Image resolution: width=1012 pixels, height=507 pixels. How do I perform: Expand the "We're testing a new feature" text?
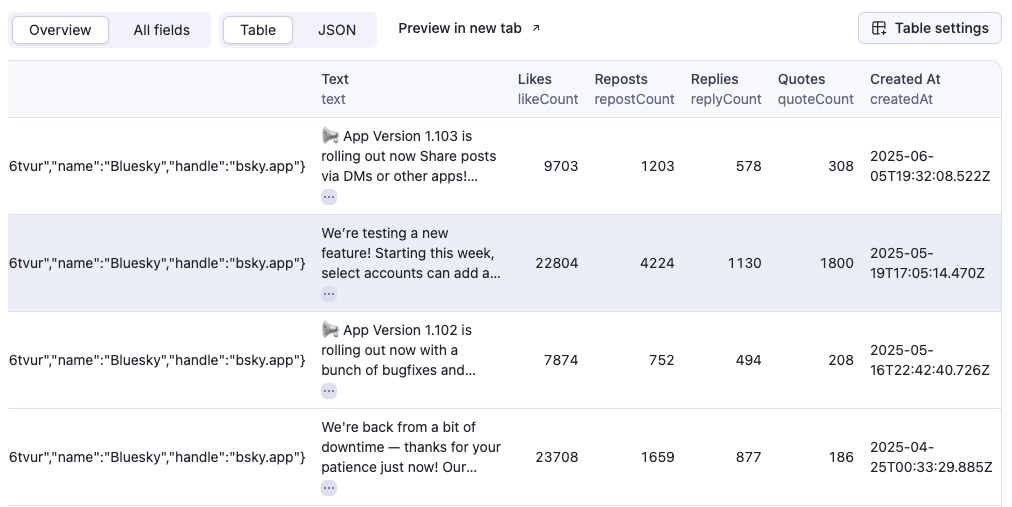[329, 294]
